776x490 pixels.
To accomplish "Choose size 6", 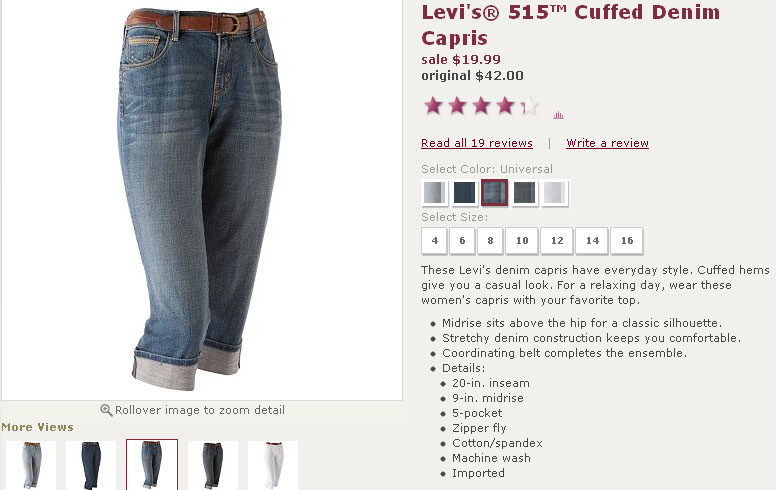I will (462, 241).
